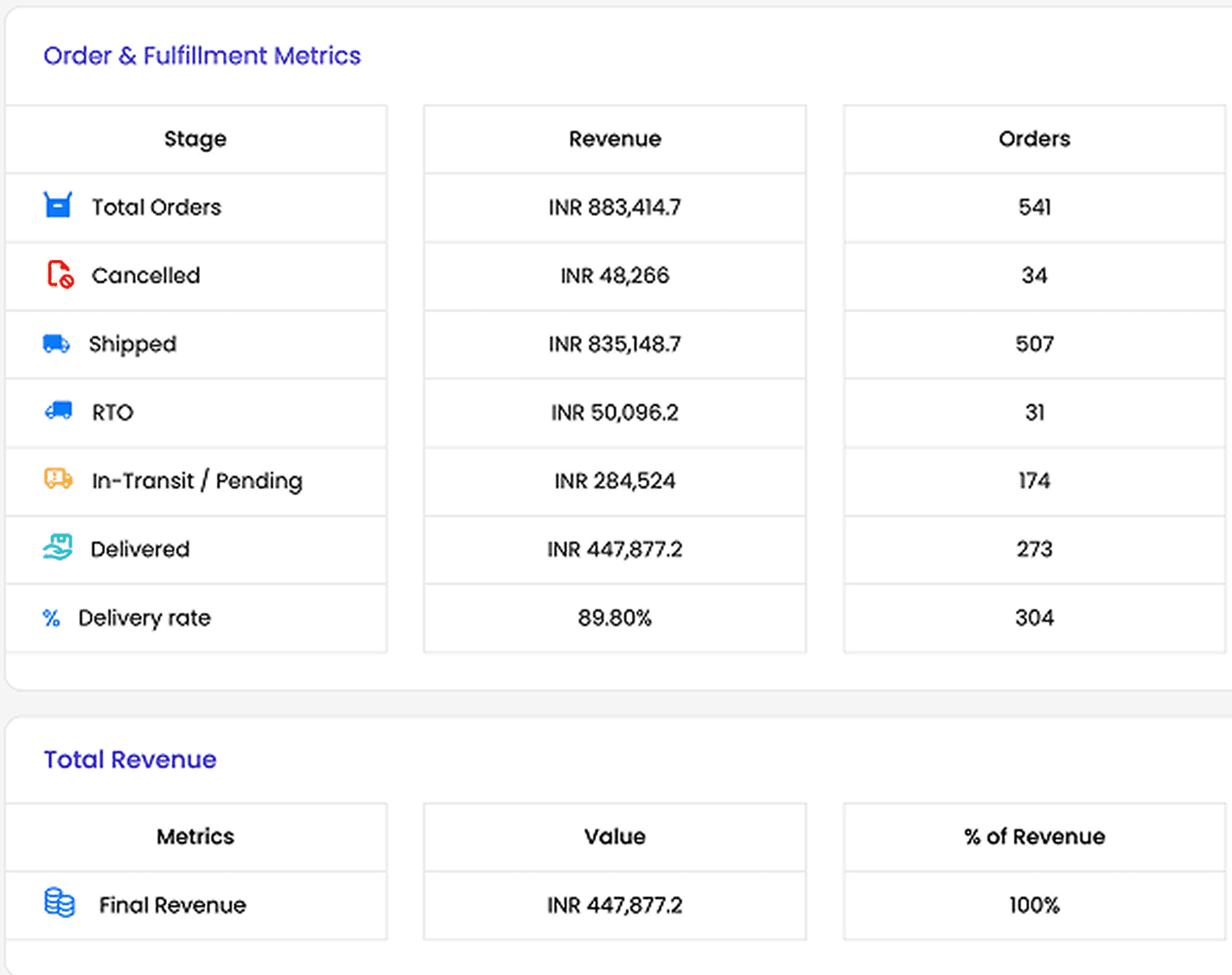Select revenue value INR 50,096.2
The width and height of the screenshot is (1232, 975).
[615, 412]
